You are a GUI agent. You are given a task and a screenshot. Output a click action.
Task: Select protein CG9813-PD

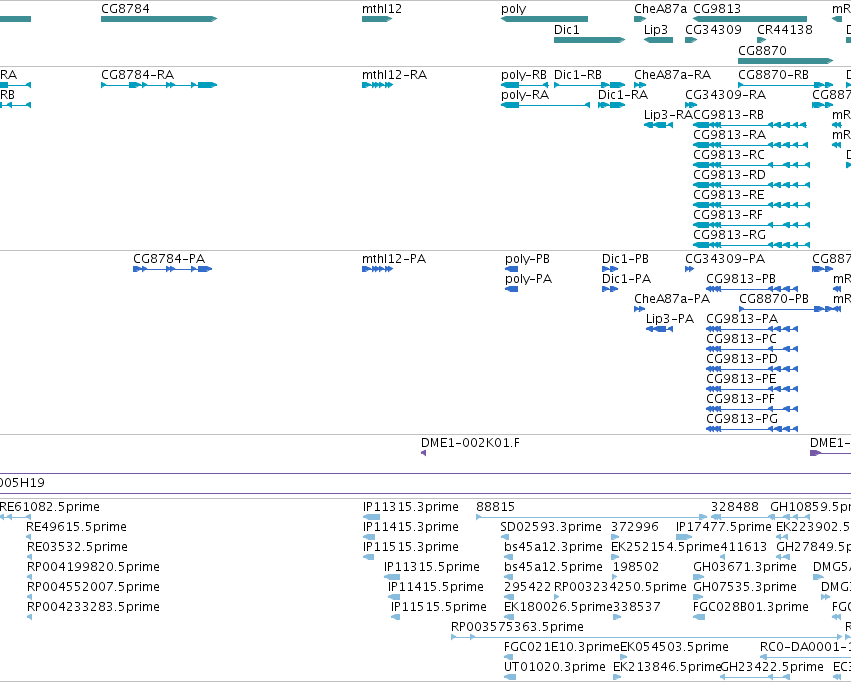click(x=752, y=369)
